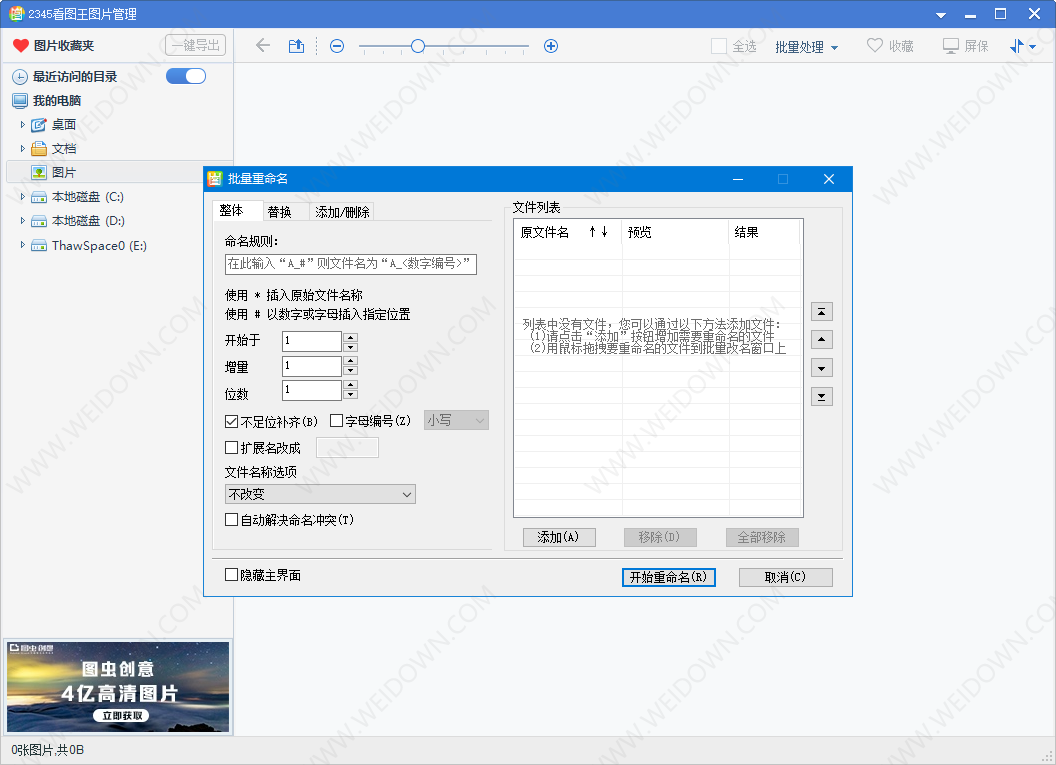Click the 一键导出 button
The height and width of the screenshot is (765, 1056).
tap(195, 45)
